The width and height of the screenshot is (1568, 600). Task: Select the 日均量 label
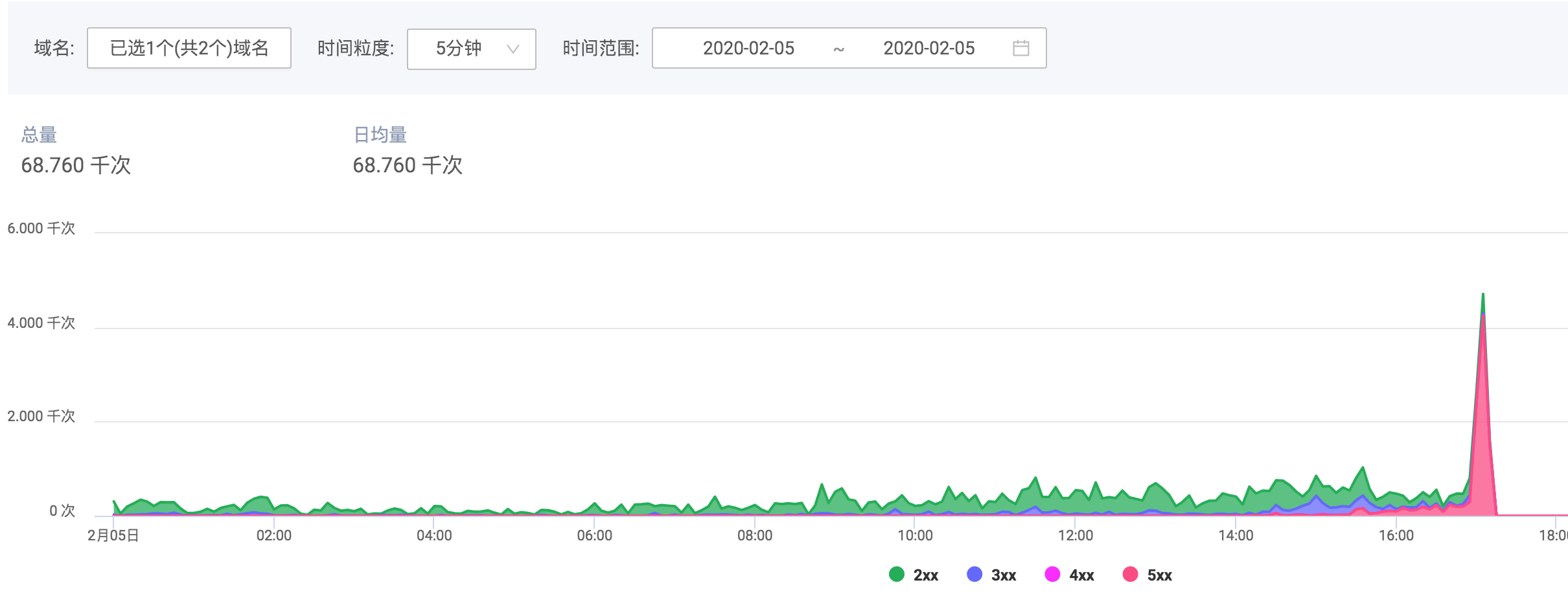click(x=380, y=135)
